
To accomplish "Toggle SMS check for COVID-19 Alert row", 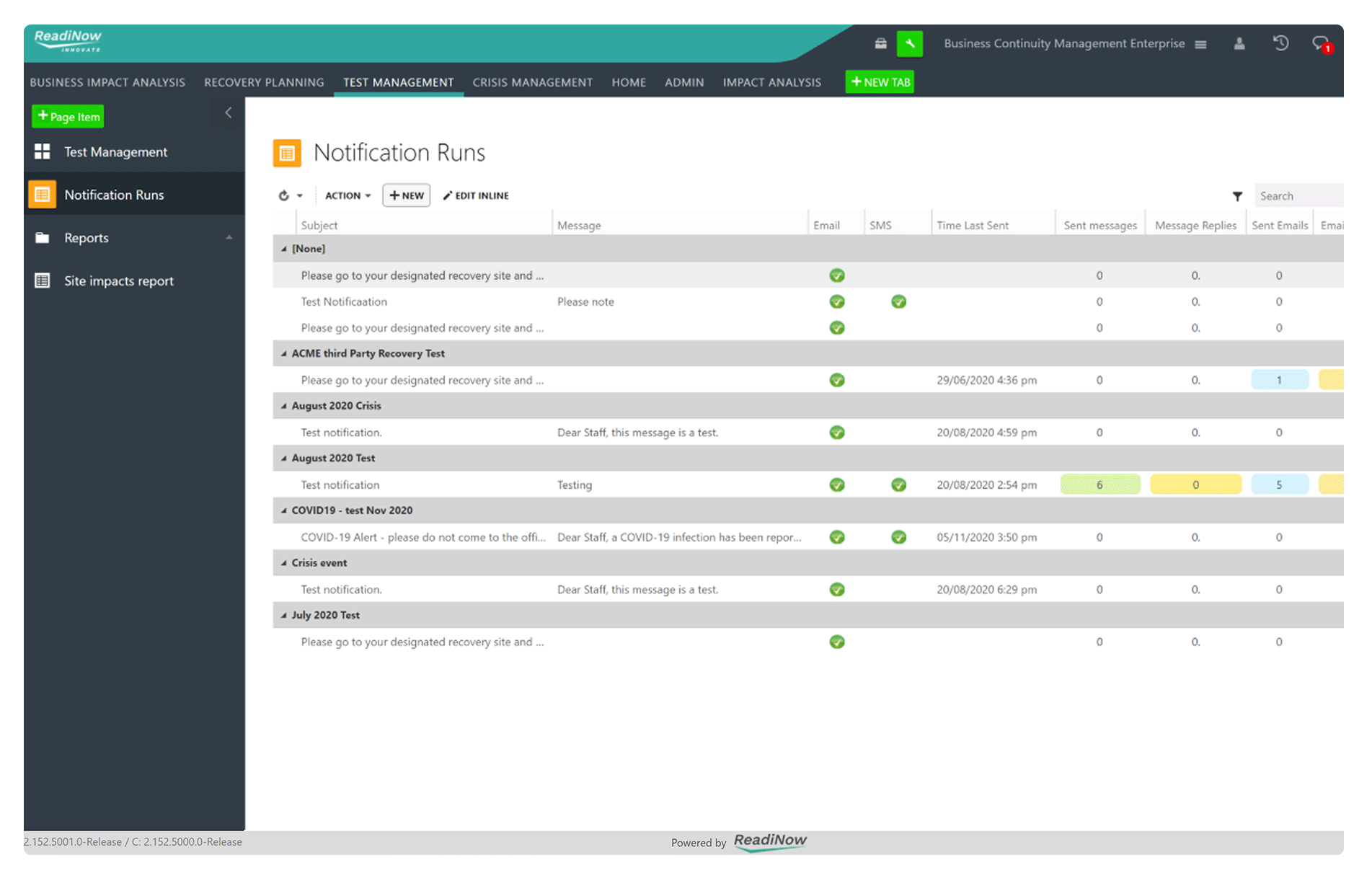I will (x=898, y=537).
